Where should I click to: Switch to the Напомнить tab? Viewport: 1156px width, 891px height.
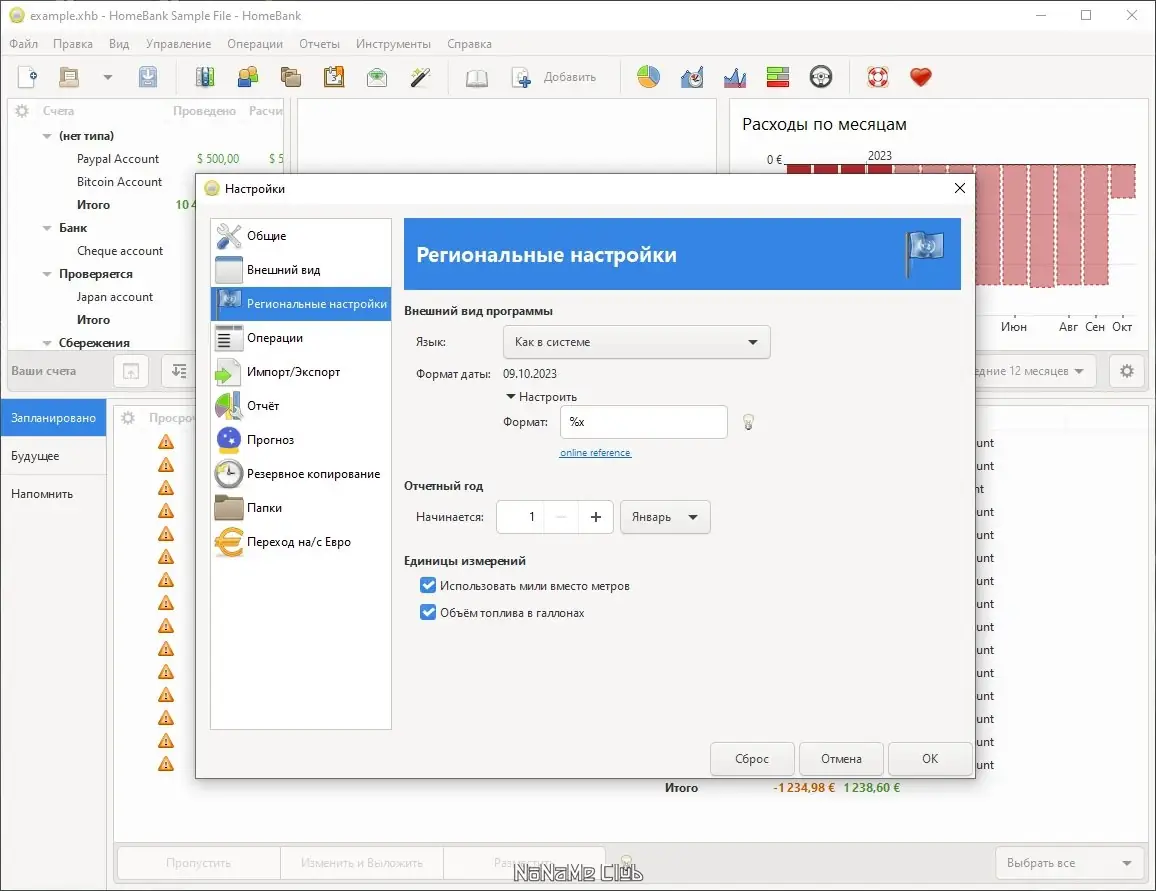[53, 494]
